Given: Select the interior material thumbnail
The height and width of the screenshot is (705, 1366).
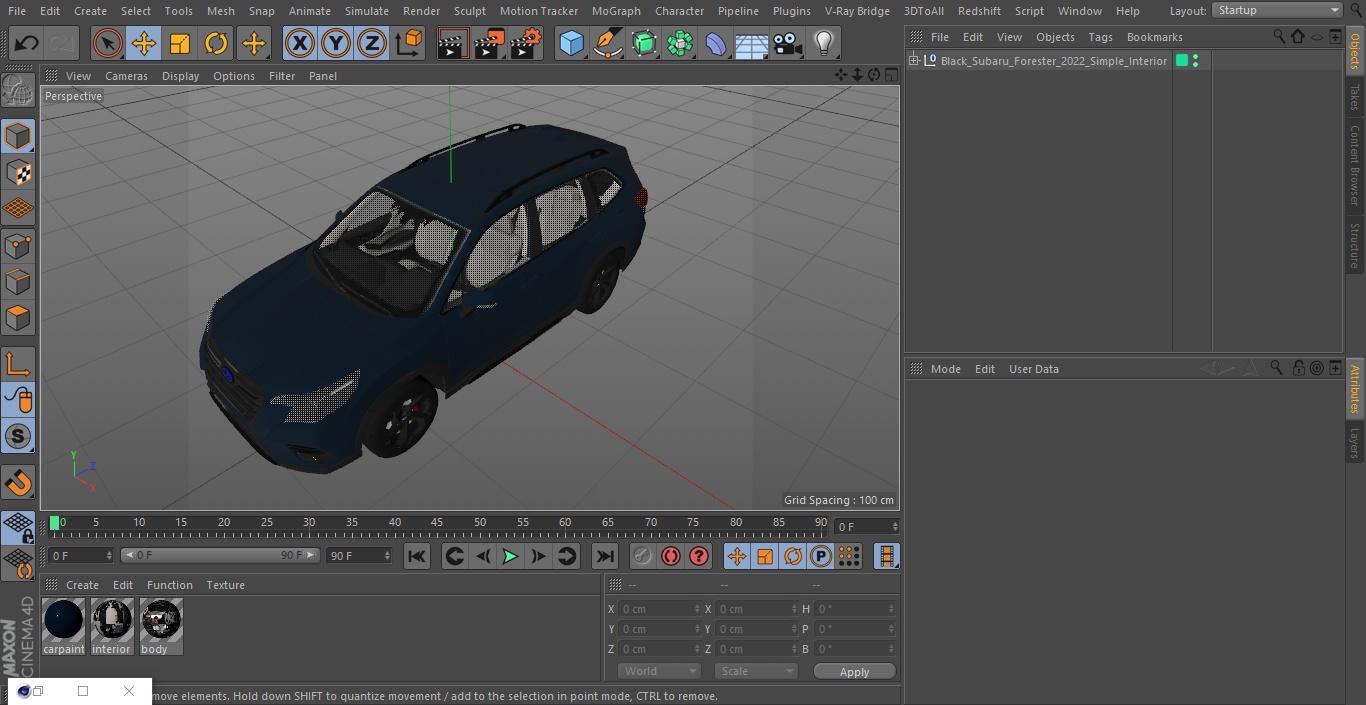Looking at the screenshot, I should 112,627.
